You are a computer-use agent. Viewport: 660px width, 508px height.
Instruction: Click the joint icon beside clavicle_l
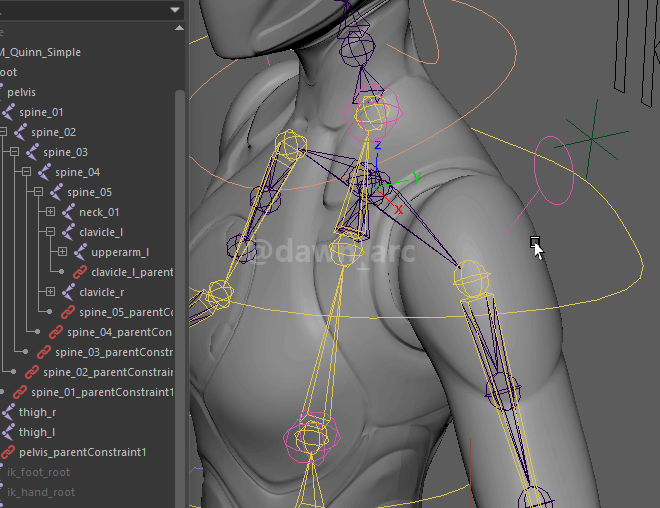click(x=69, y=232)
